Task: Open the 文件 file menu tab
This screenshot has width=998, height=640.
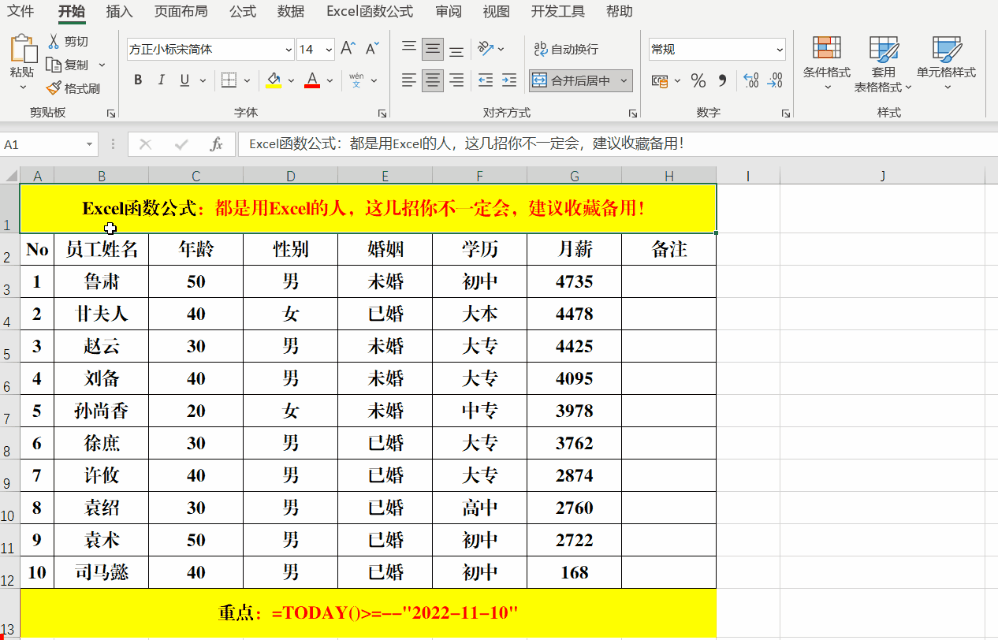Action: coord(20,11)
